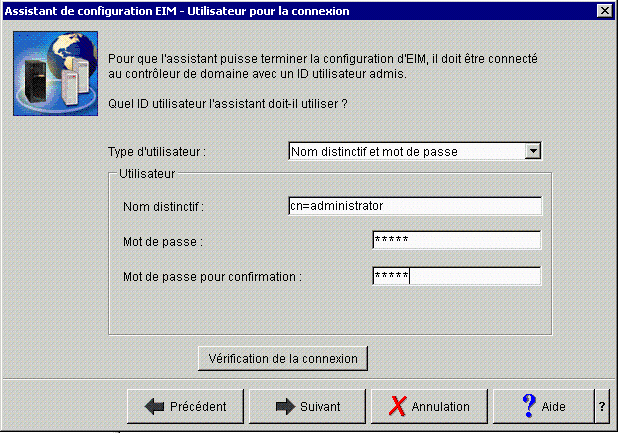Click the Nom distinctif field containing cn=administrator

[415, 206]
